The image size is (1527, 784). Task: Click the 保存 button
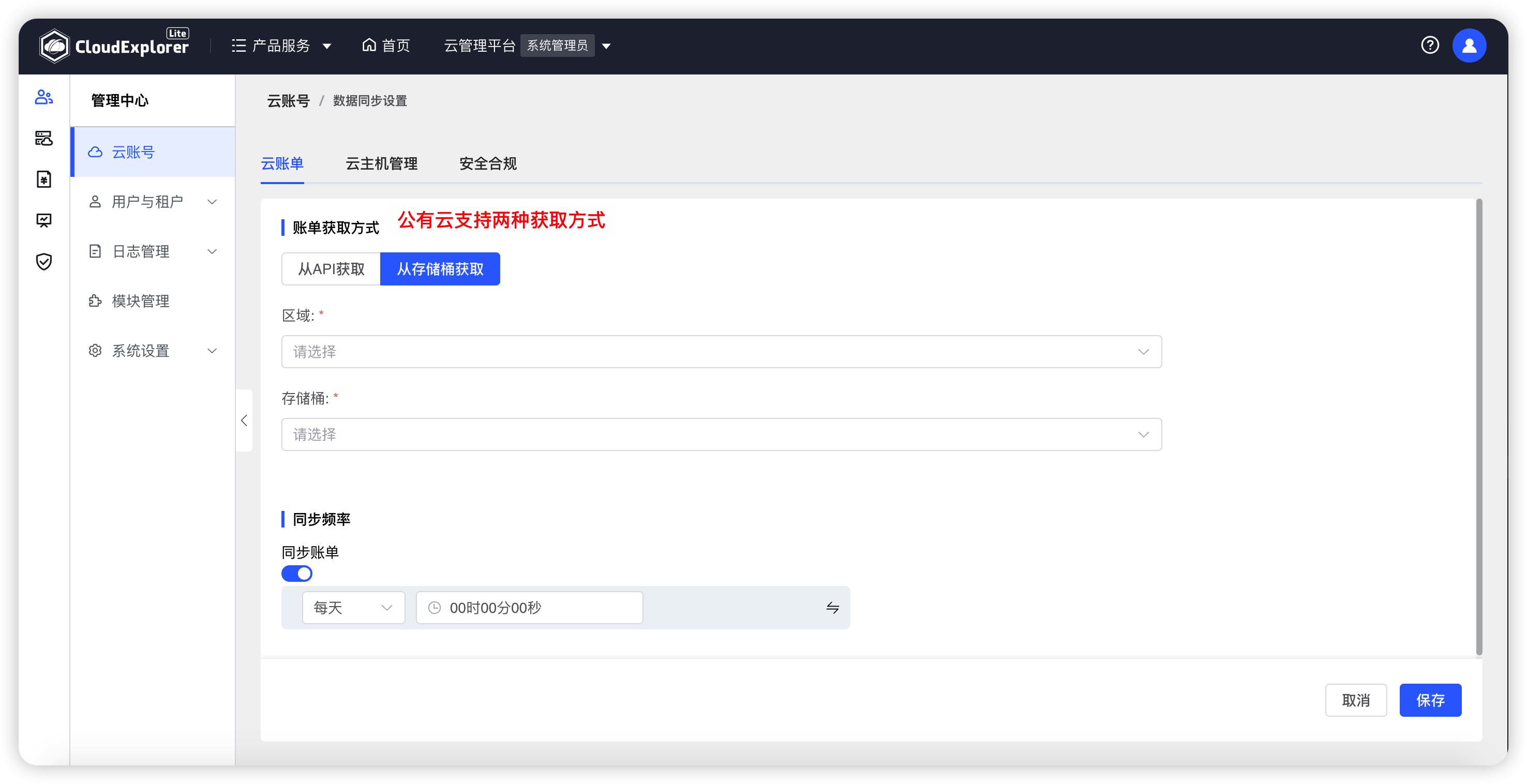[1430, 700]
